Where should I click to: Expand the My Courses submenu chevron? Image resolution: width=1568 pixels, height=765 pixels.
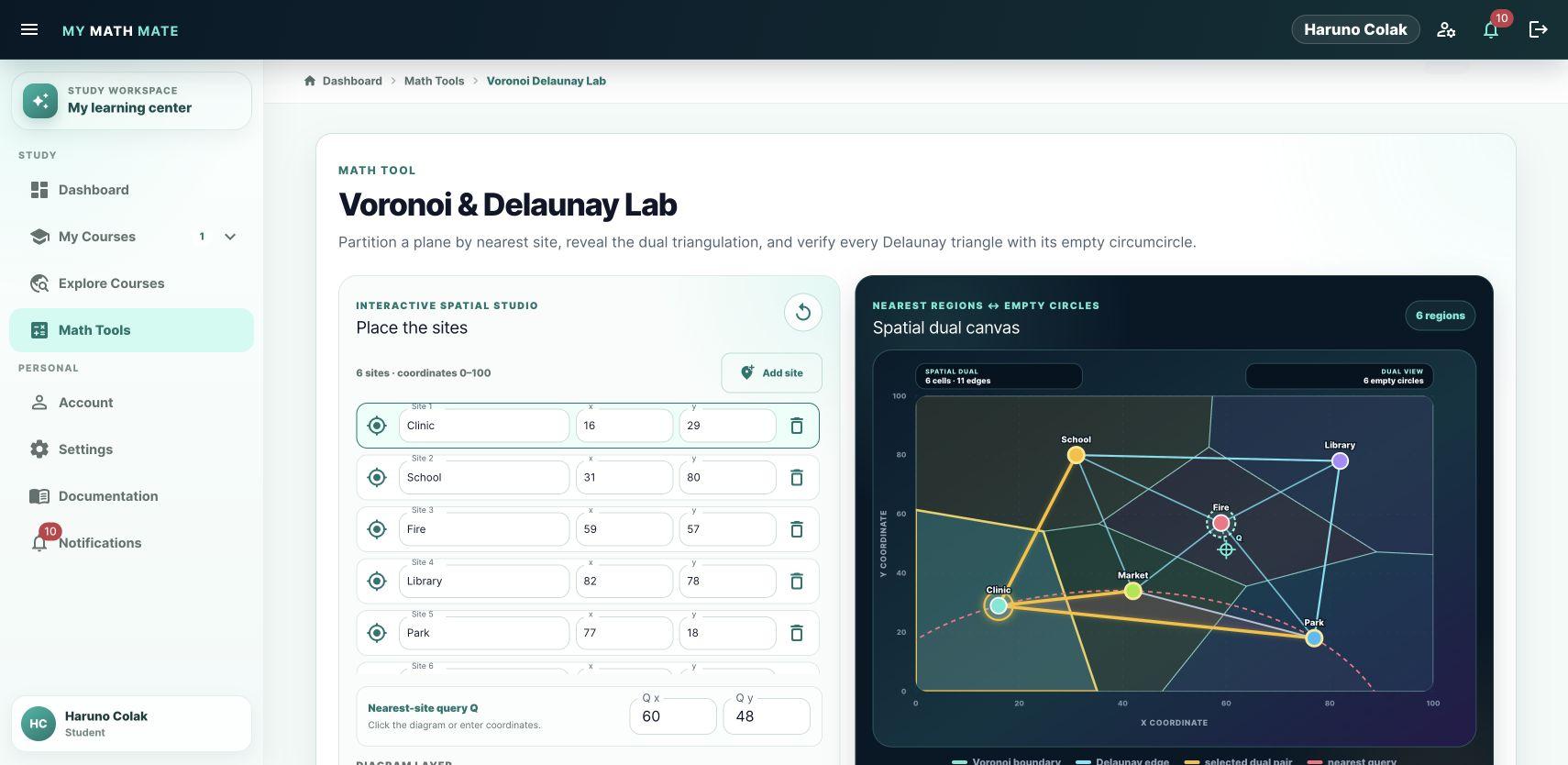230,237
